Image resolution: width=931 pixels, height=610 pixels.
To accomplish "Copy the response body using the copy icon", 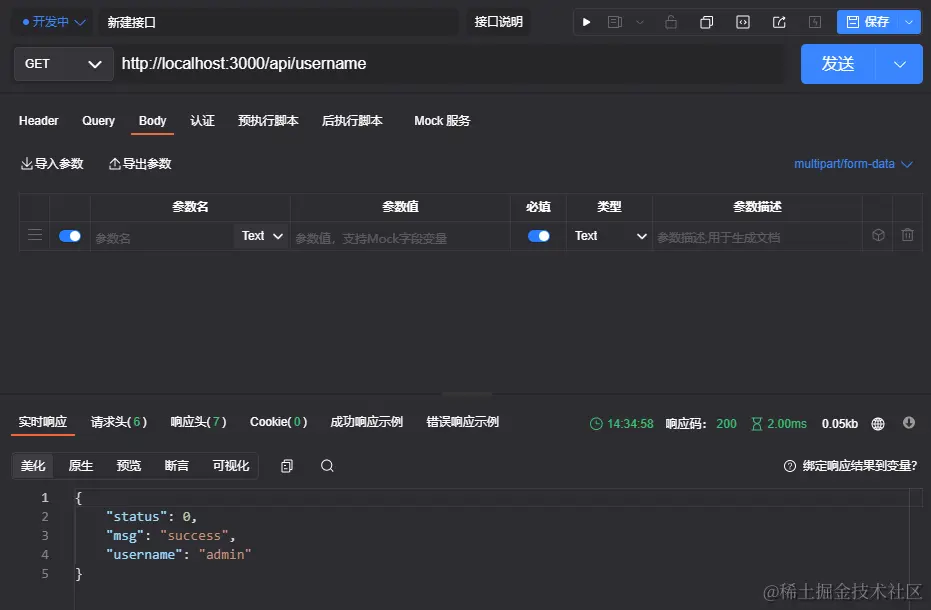I will click(288, 466).
